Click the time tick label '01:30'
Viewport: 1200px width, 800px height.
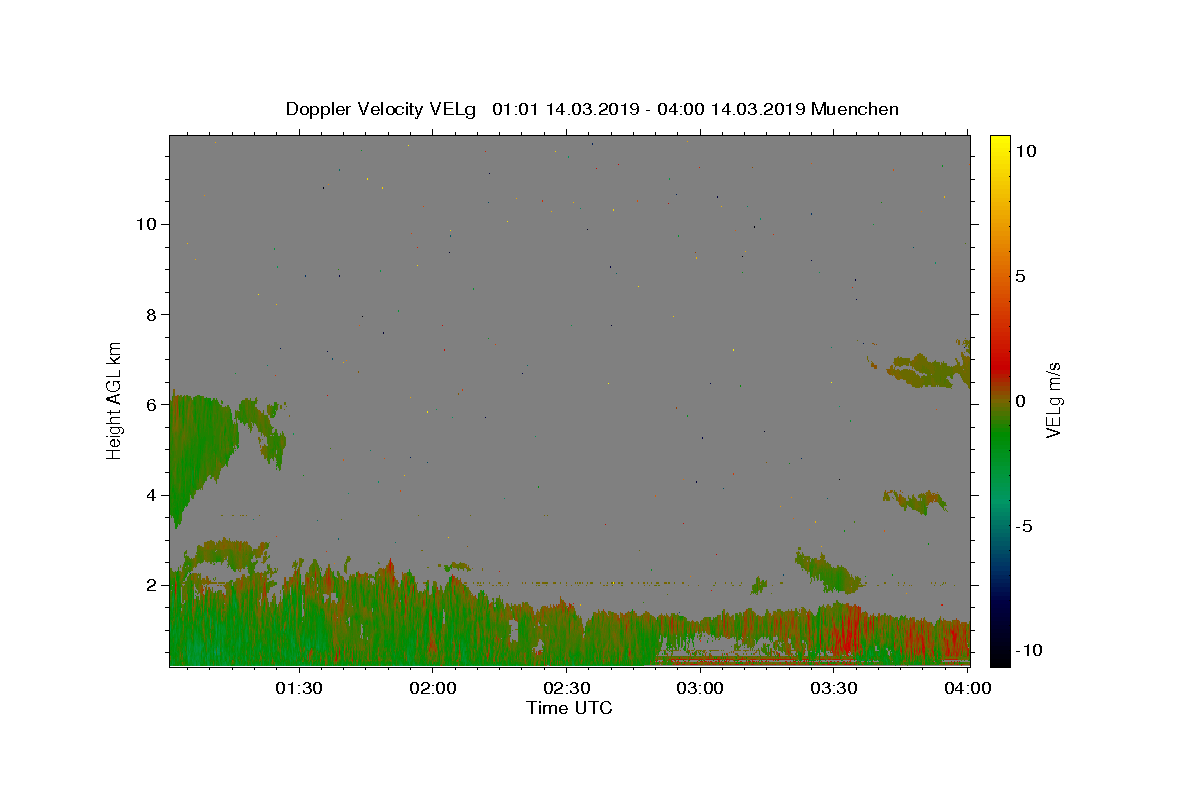pos(299,689)
